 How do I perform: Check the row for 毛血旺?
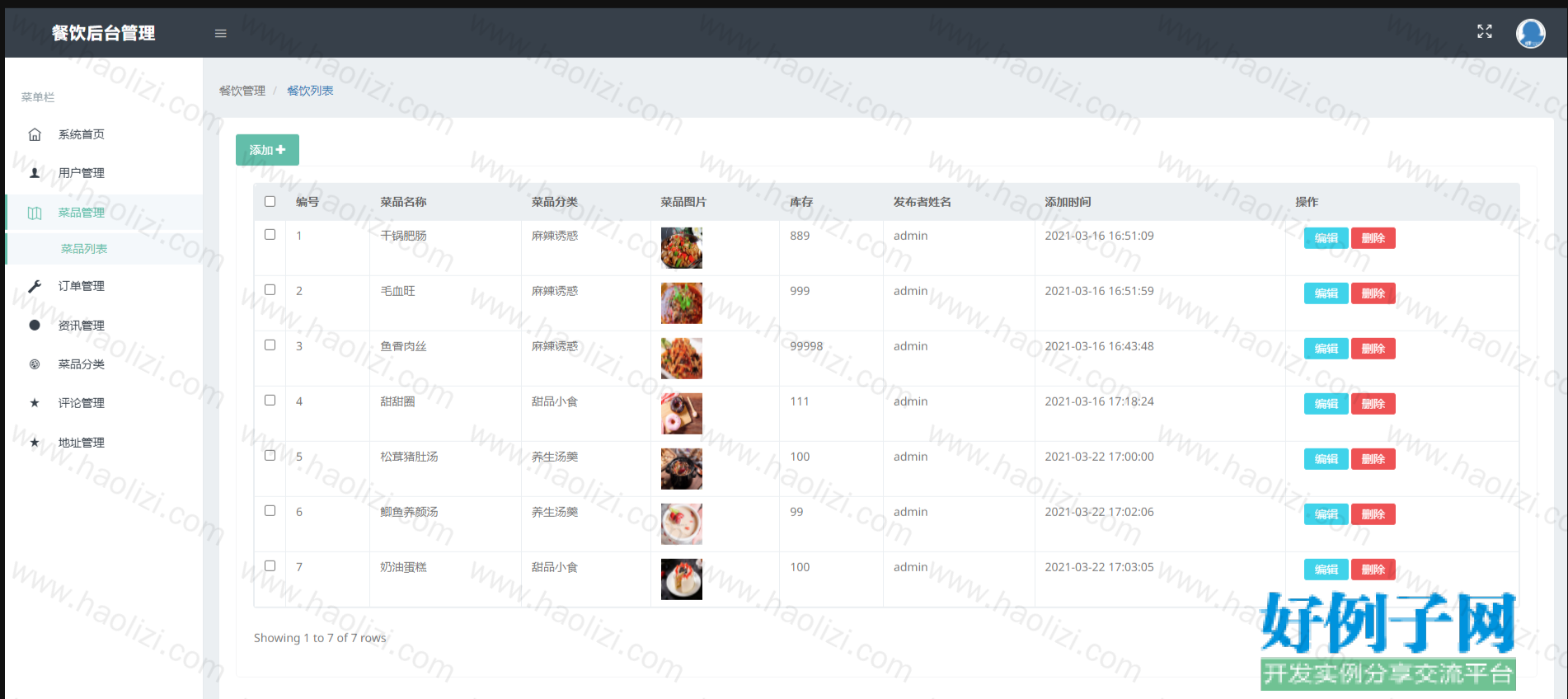click(x=270, y=289)
